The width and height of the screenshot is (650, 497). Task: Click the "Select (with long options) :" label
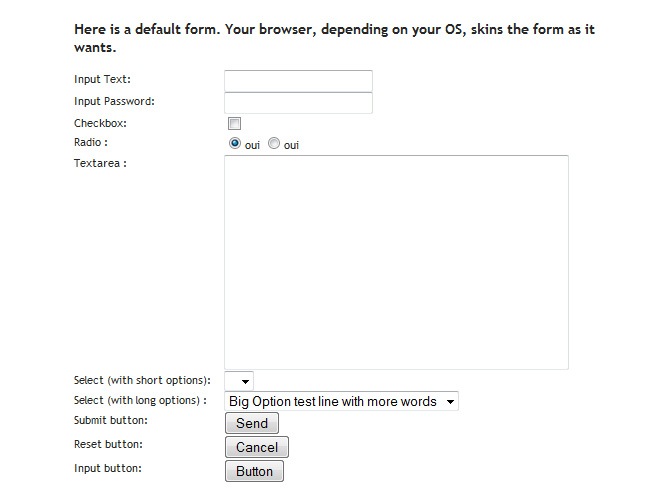[140, 400]
